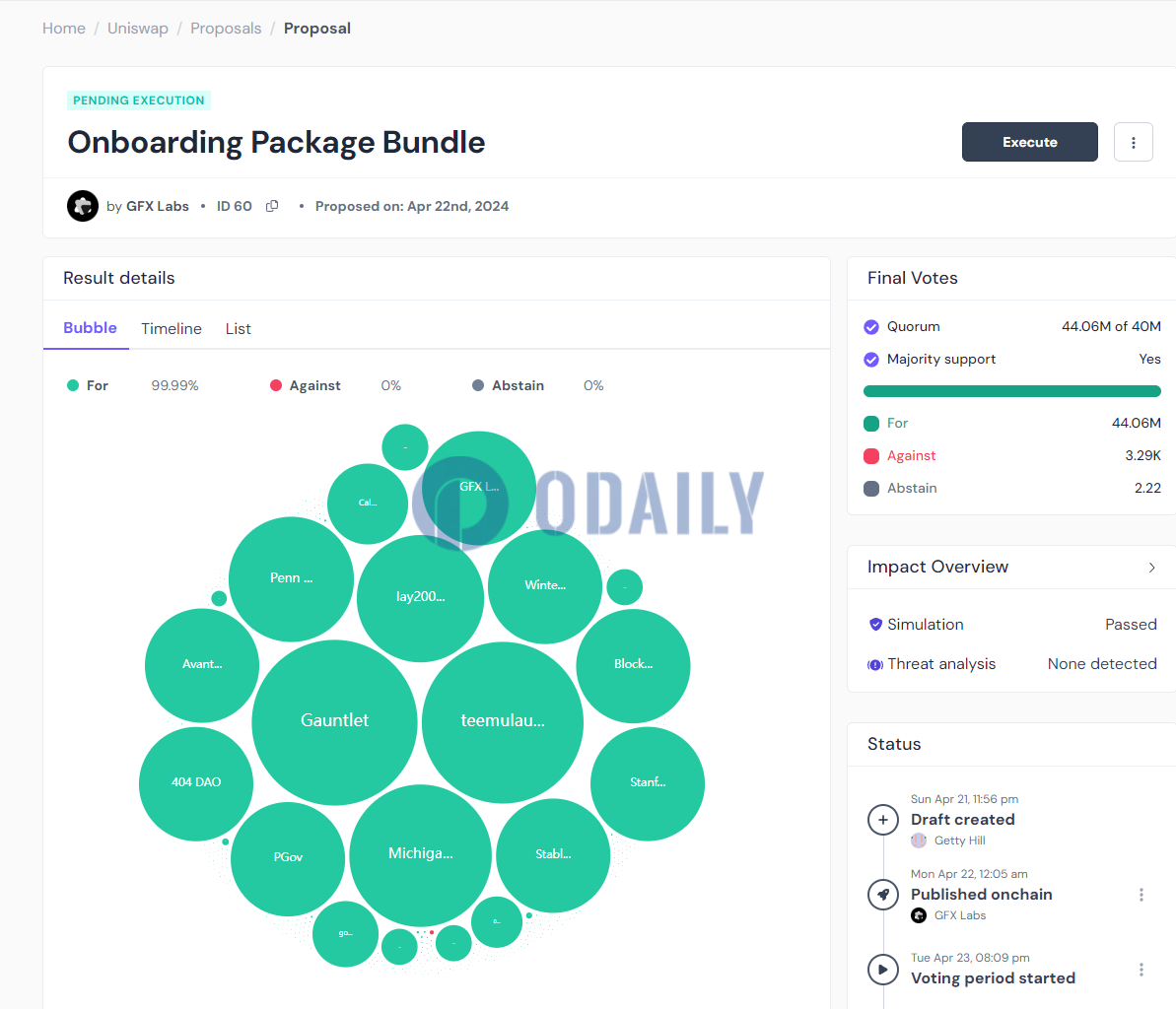Click the Proposed on Apr 22nd, 2024 text
Image resolution: width=1176 pixels, height=1009 pixels.
coord(412,206)
